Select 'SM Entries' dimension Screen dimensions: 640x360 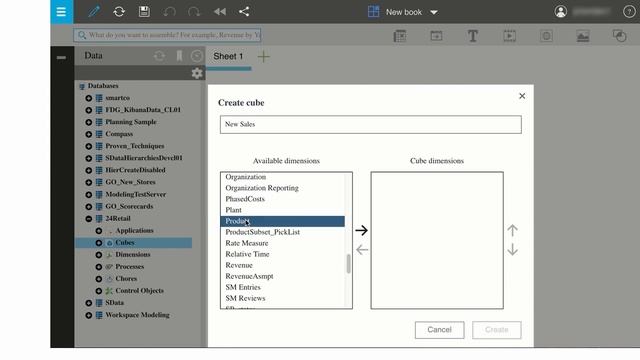pos(243,287)
